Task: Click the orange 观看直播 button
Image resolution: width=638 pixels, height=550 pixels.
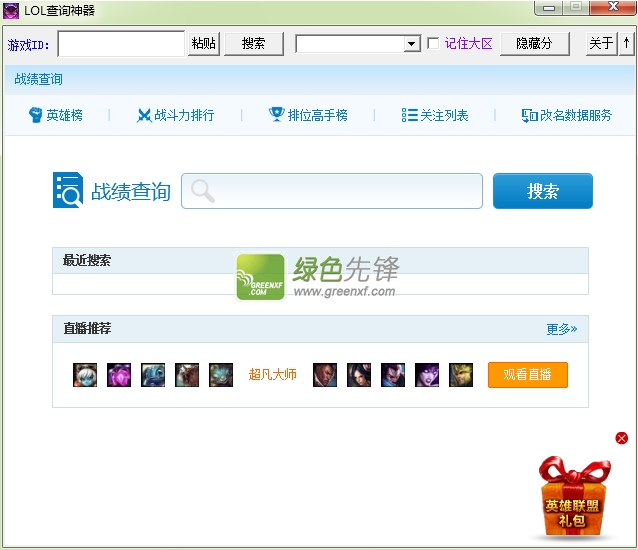Action: point(528,375)
